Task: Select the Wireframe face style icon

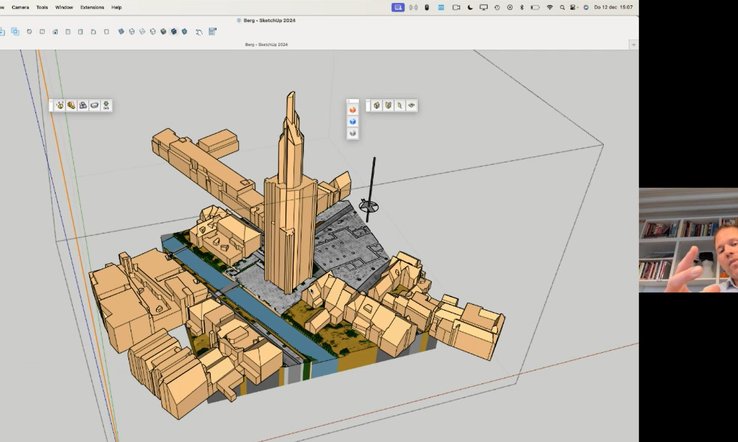Action: tap(142, 31)
